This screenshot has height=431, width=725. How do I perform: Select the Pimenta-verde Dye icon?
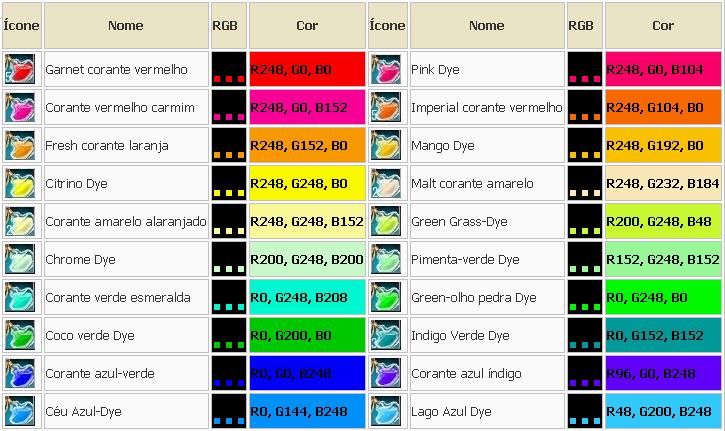[386, 259]
